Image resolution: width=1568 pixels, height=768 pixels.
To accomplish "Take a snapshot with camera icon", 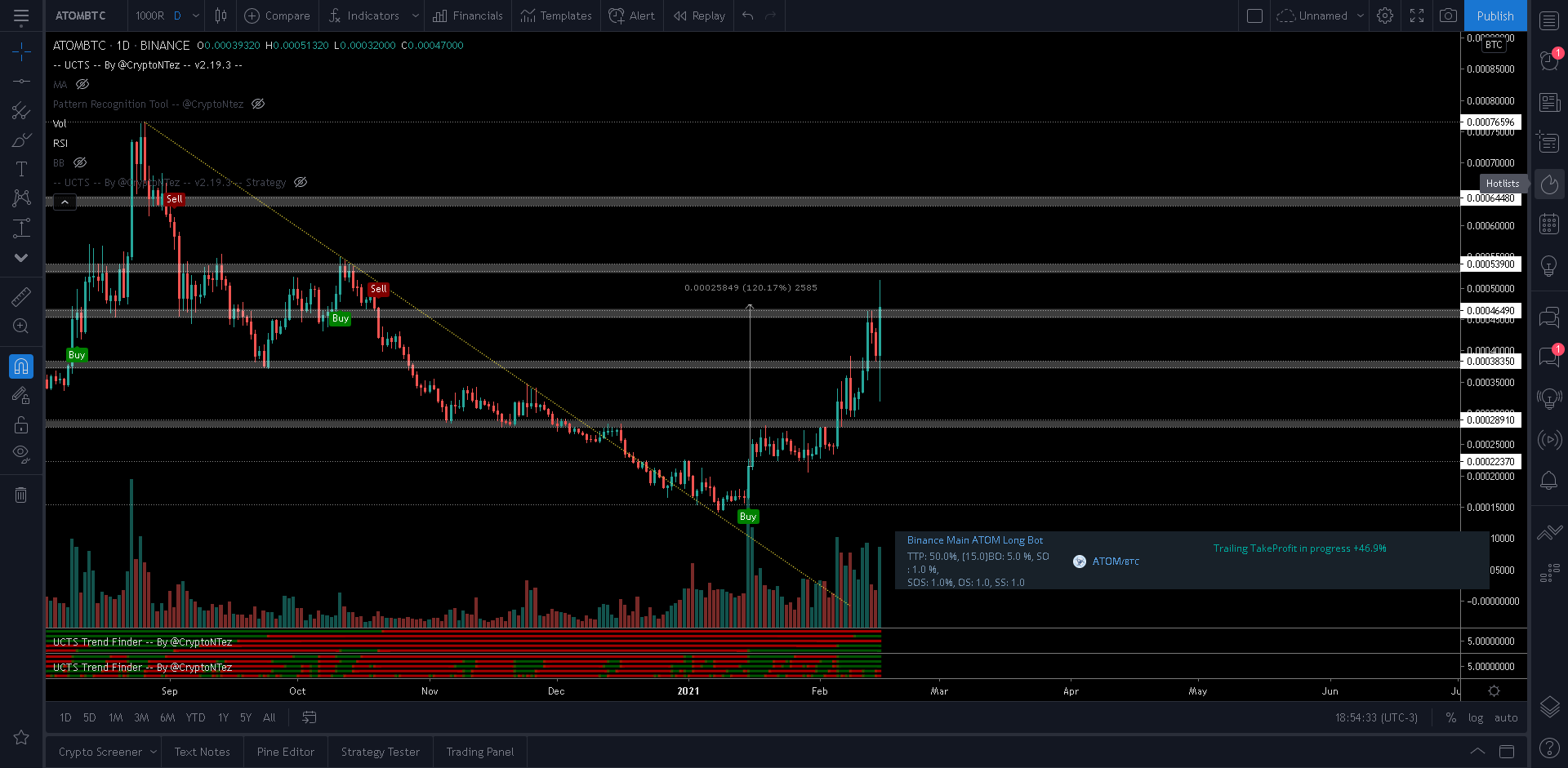I will [1448, 16].
